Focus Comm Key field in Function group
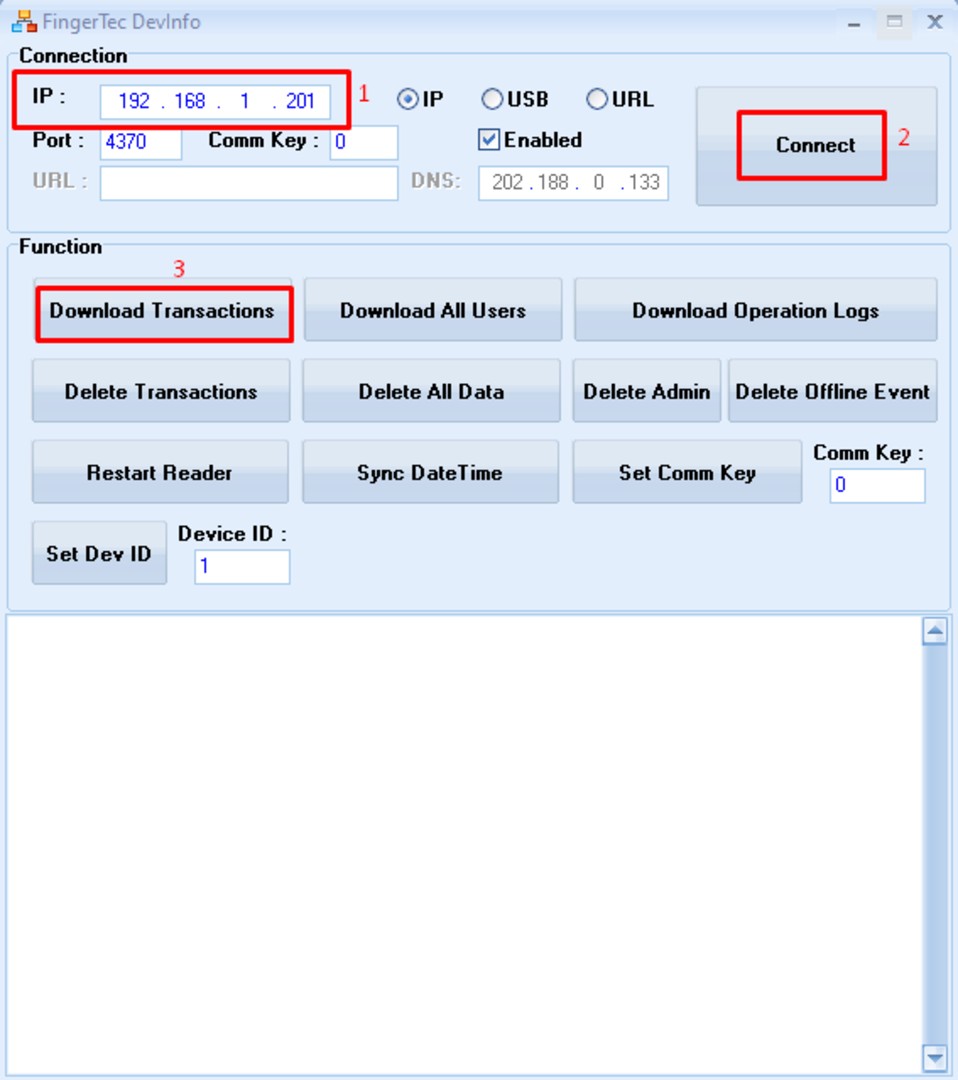The width and height of the screenshot is (958, 1080). tap(877, 486)
